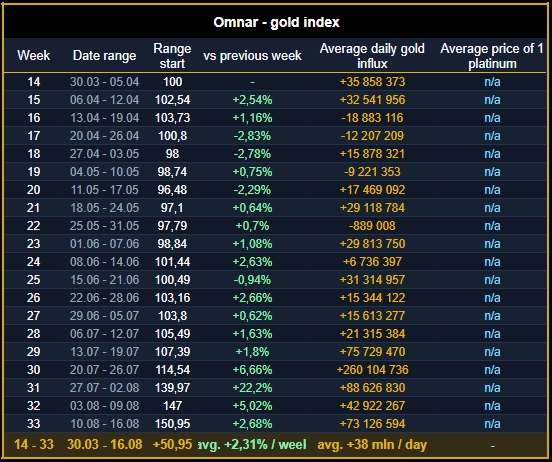Select the 'avg. +38 mln / day' summary
The width and height of the screenshot is (552, 462).
[x=372, y=444]
